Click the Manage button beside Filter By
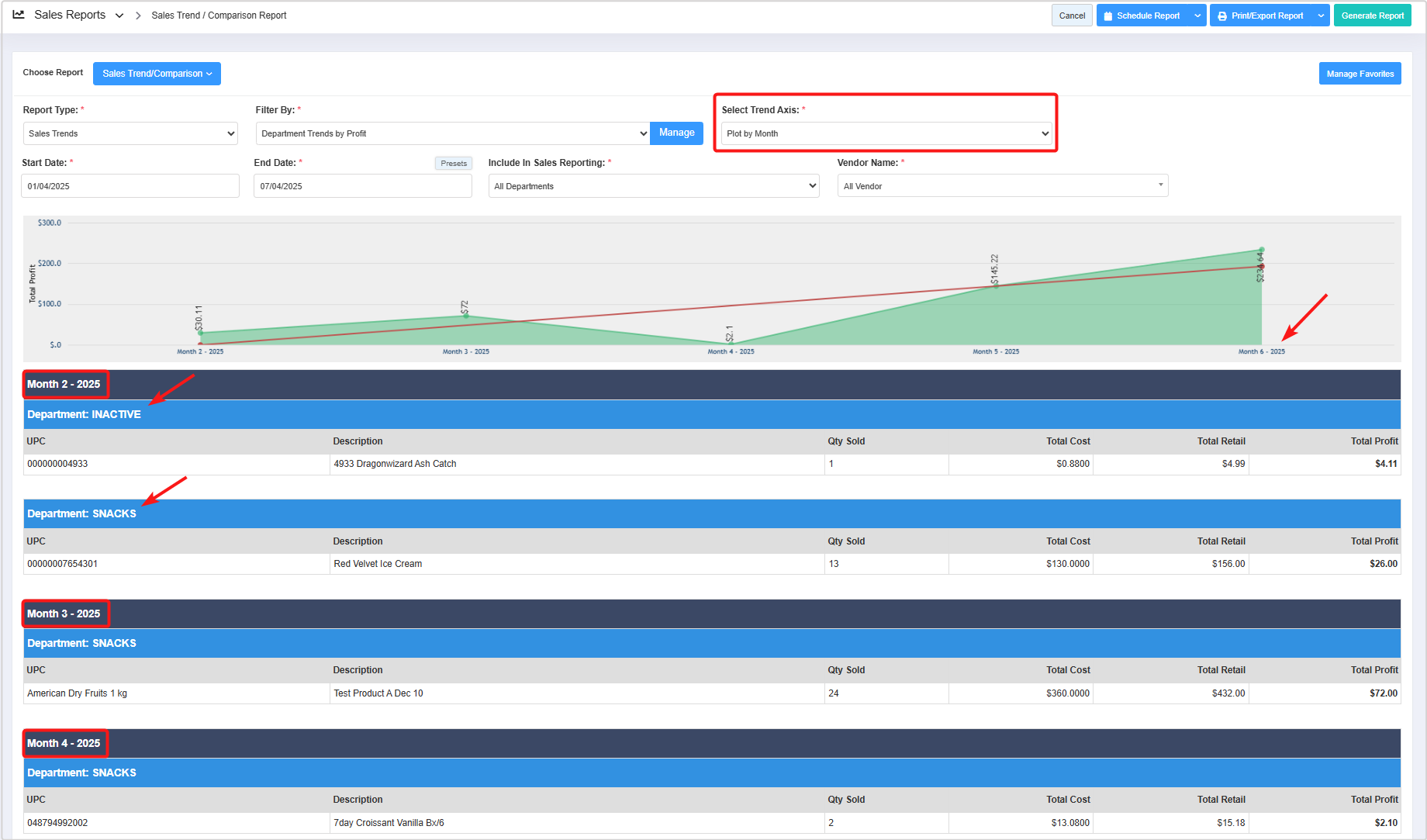Viewport: 1427px width, 840px height. click(x=676, y=133)
